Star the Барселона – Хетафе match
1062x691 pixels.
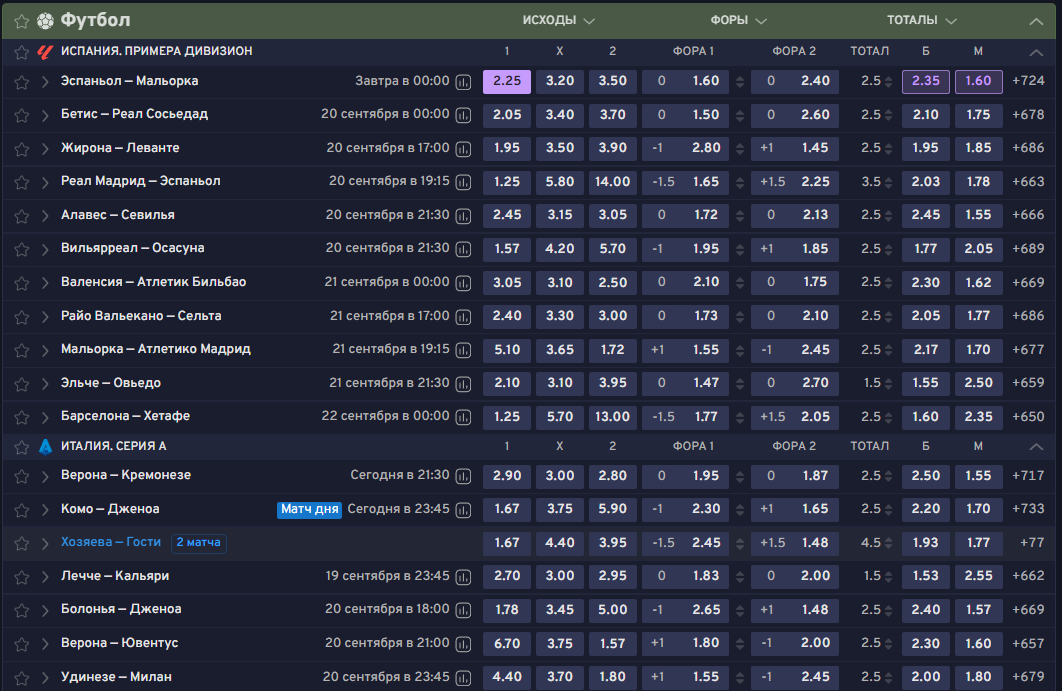(22, 418)
